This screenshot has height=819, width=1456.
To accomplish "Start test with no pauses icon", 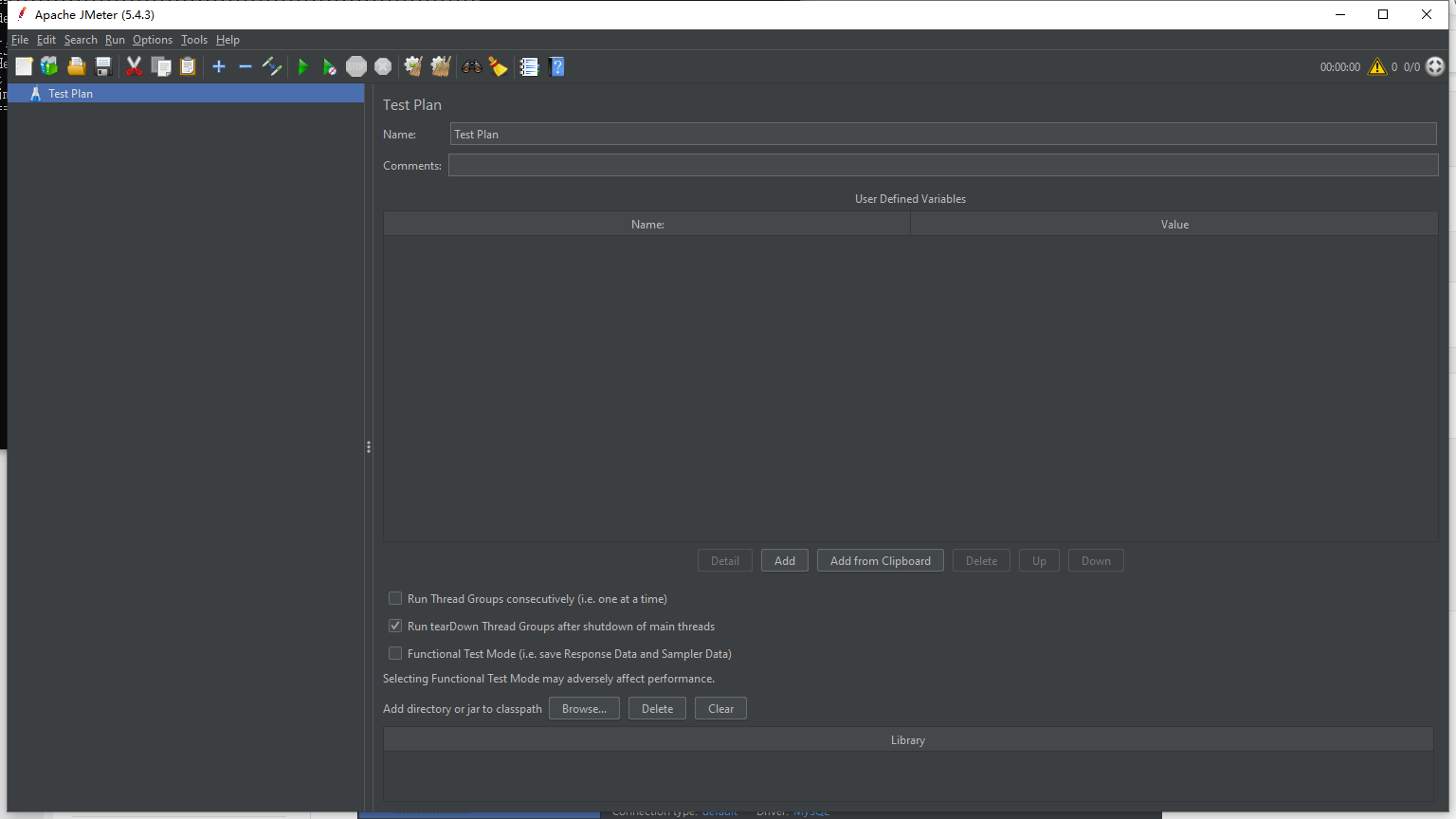I will click(x=329, y=66).
